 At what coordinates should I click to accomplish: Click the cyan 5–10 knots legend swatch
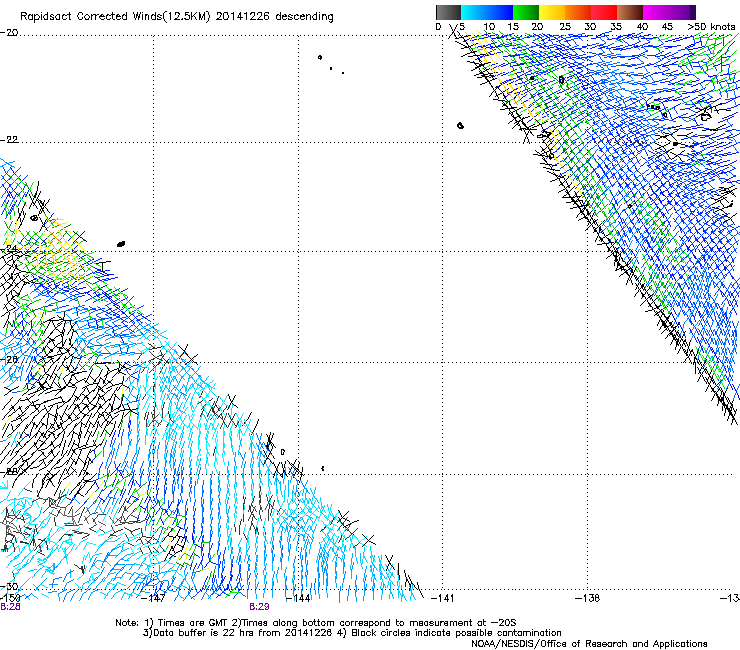click(x=474, y=12)
